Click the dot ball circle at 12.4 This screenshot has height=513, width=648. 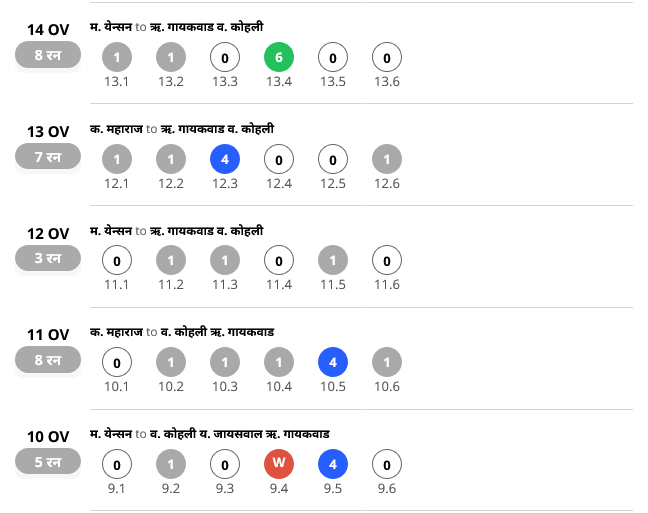(278, 160)
